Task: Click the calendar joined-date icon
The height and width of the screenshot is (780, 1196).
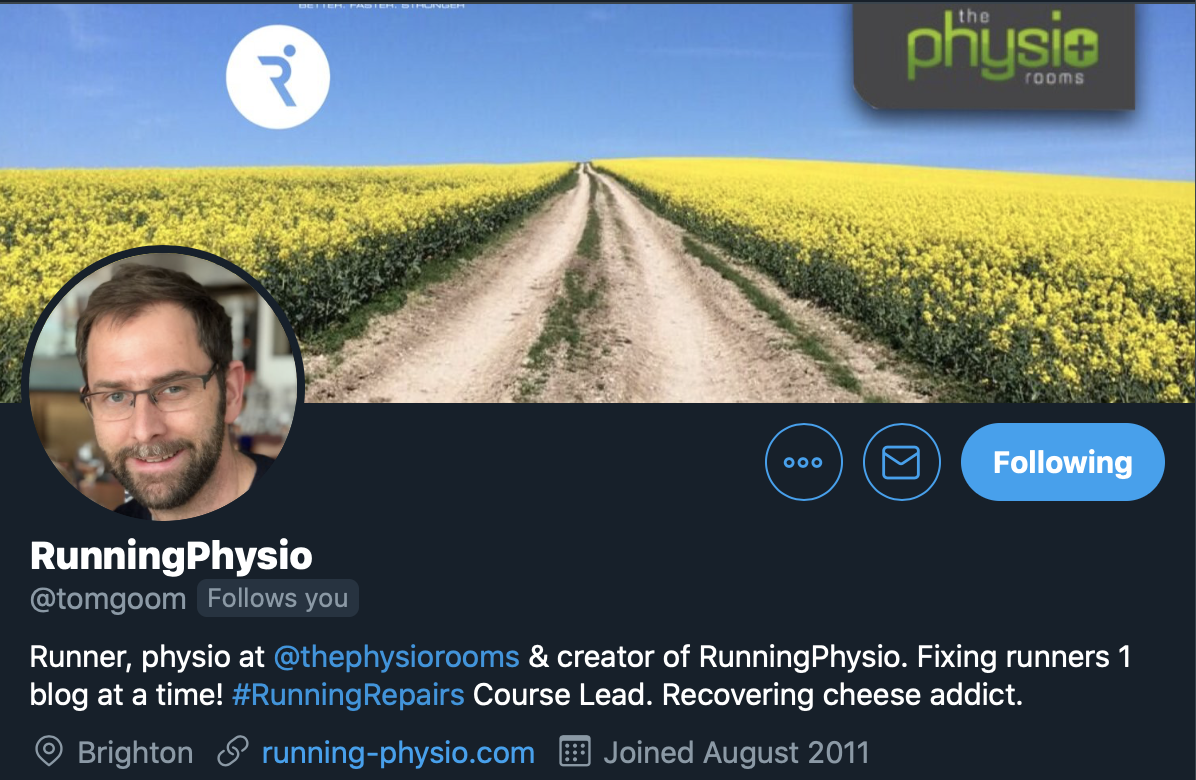Action: 575,751
